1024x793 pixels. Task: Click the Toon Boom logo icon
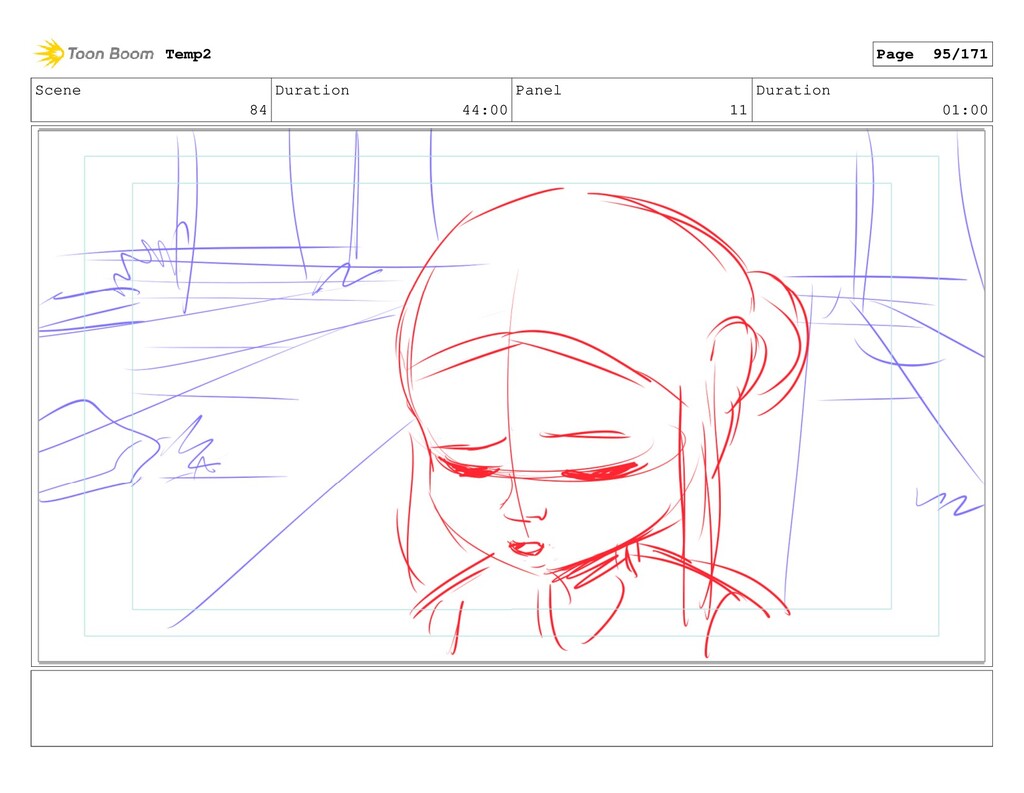[x=49, y=54]
